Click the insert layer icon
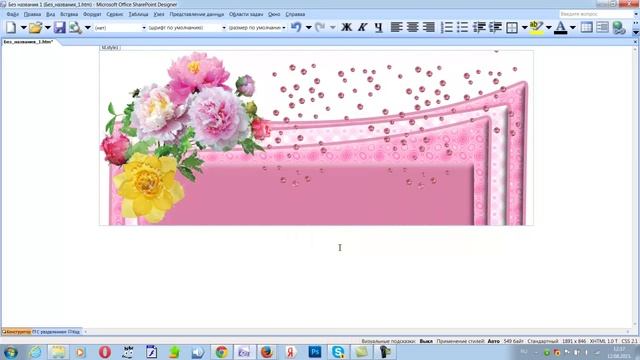Image resolution: width=640 pixels, height=360 pixels. click(x=602, y=28)
